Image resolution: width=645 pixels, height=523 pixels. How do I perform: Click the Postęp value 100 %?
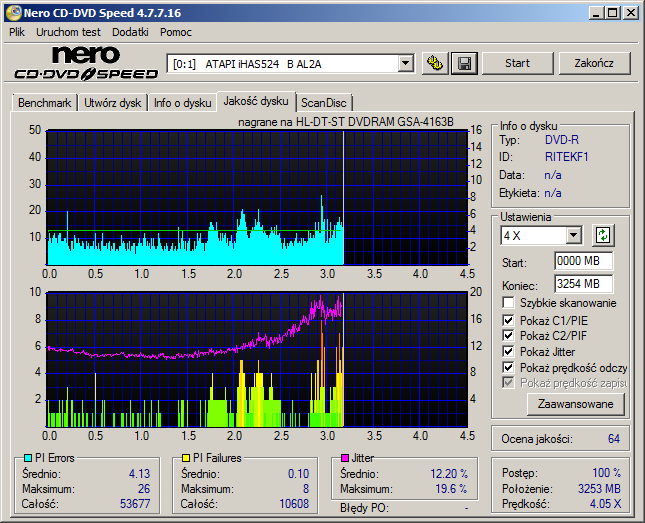tap(606, 473)
